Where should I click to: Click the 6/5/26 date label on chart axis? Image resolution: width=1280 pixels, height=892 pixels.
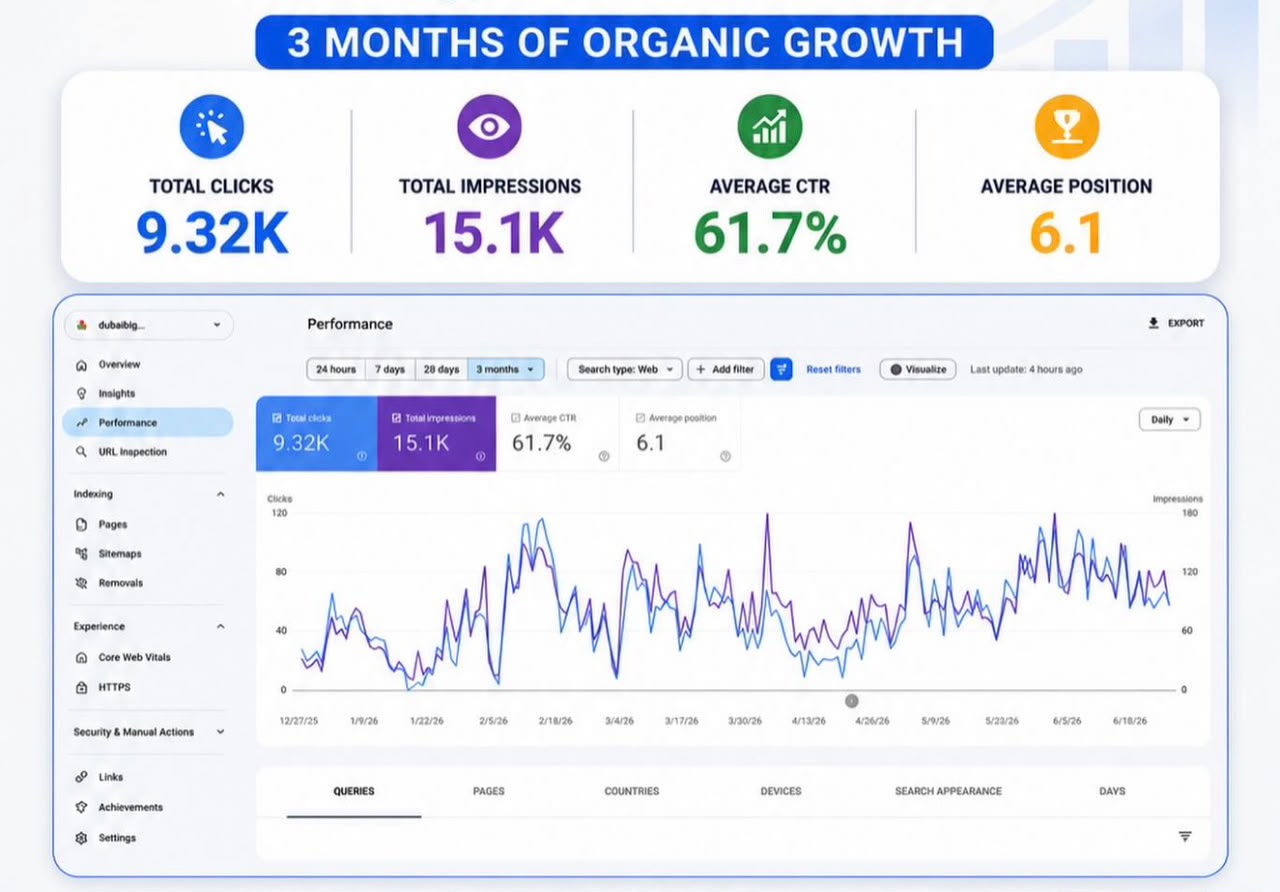click(1066, 721)
